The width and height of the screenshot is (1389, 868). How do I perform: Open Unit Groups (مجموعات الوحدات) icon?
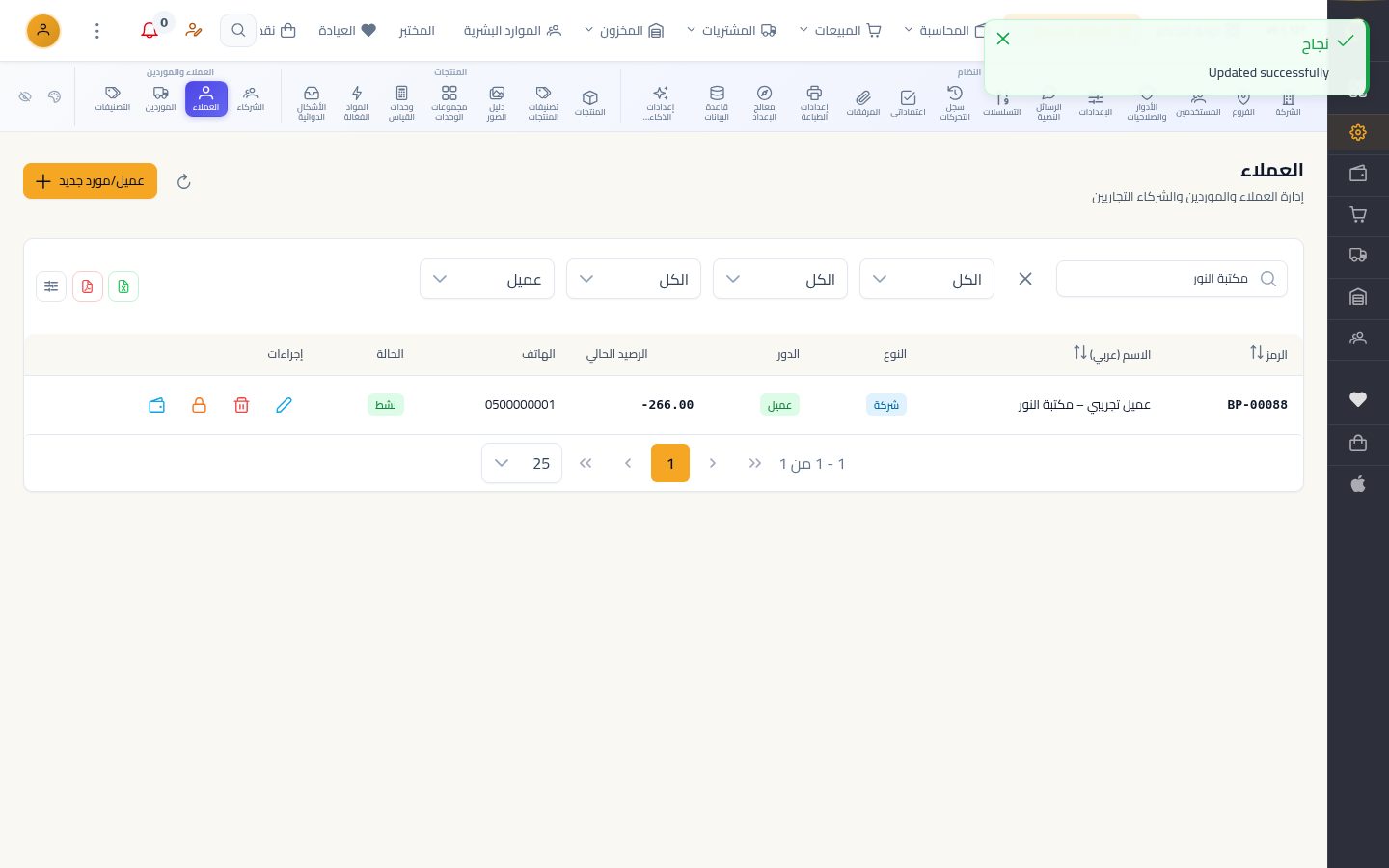[x=449, y=102]
